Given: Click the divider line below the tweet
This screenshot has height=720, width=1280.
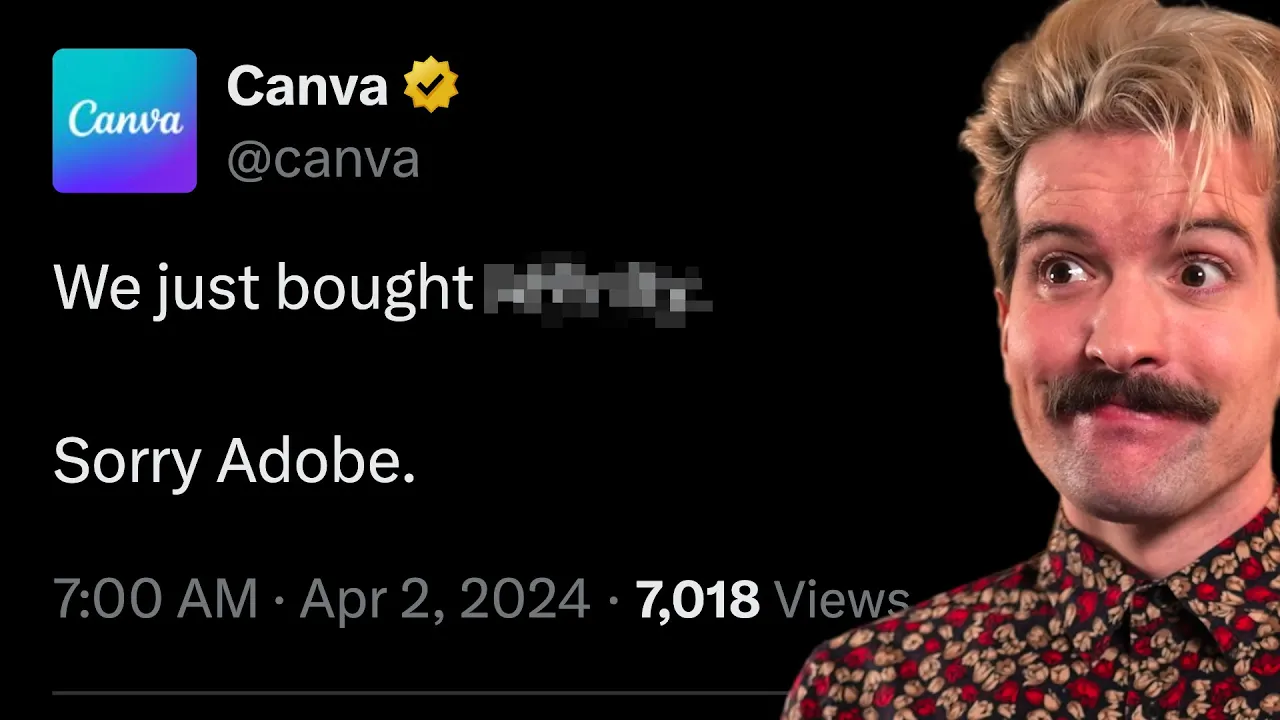Looking at the screenshot, I should (420, 692).
